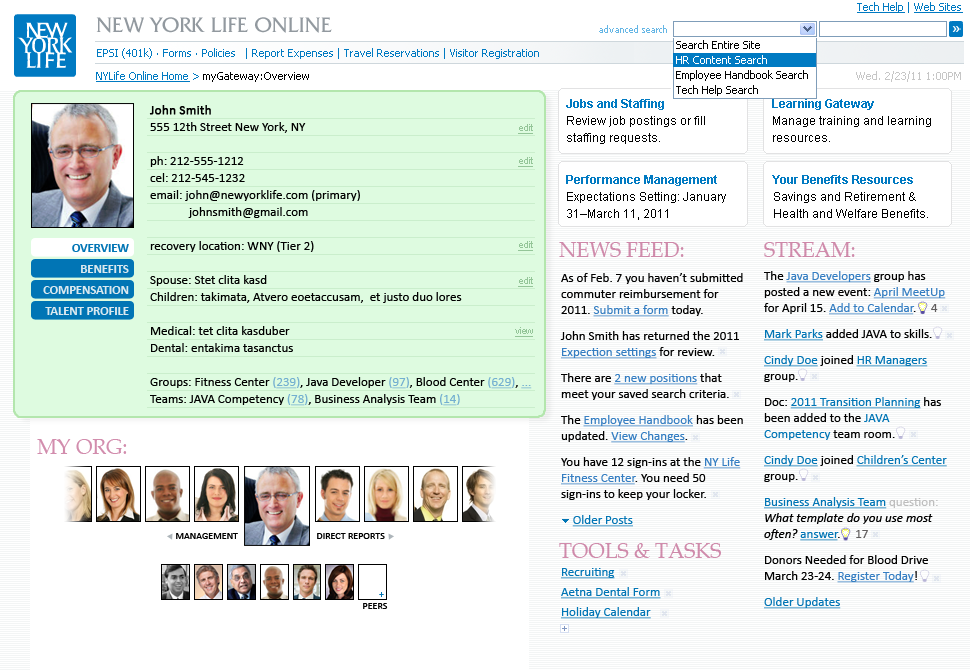Click John Smith's profile photo
Image resolution: width=970 pixels, height=670 pixels.
(82, 165)
